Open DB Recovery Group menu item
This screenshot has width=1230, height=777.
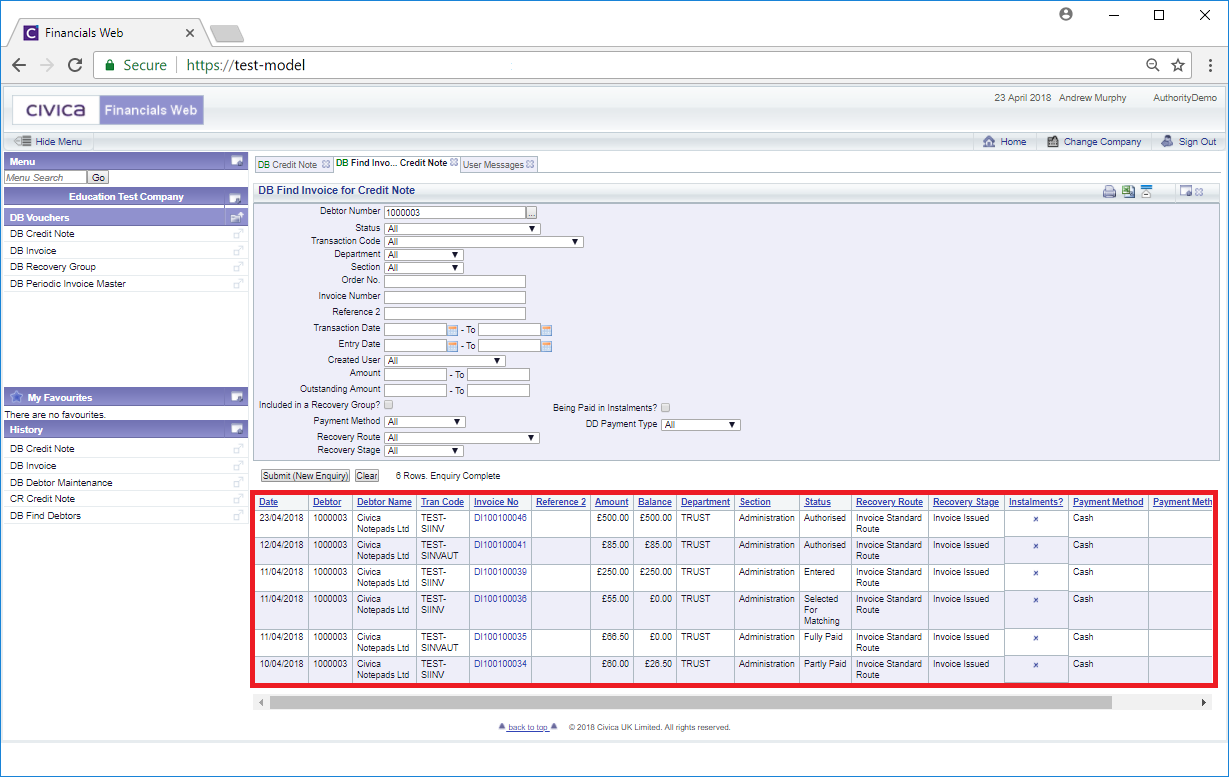(x=53, y=267)
